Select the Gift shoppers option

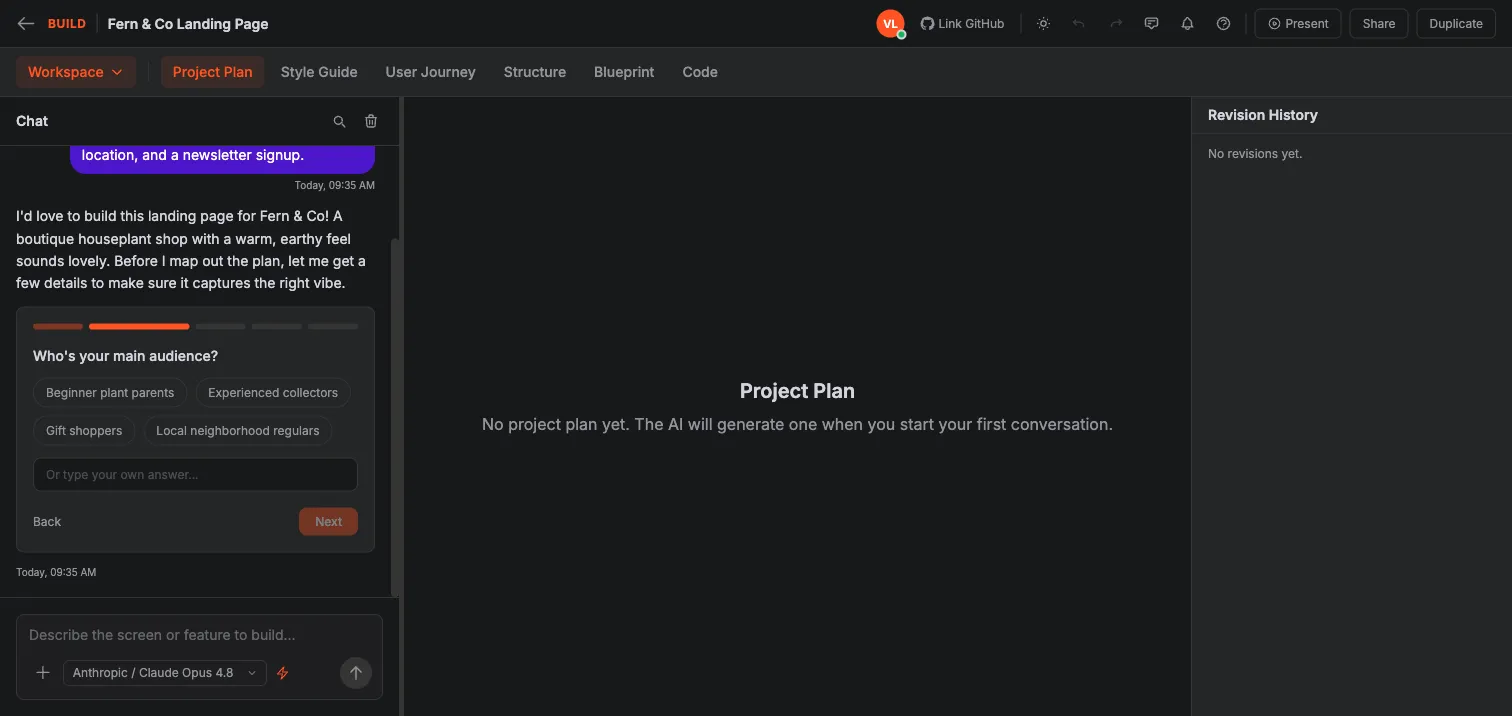click(x=84, y=431)
